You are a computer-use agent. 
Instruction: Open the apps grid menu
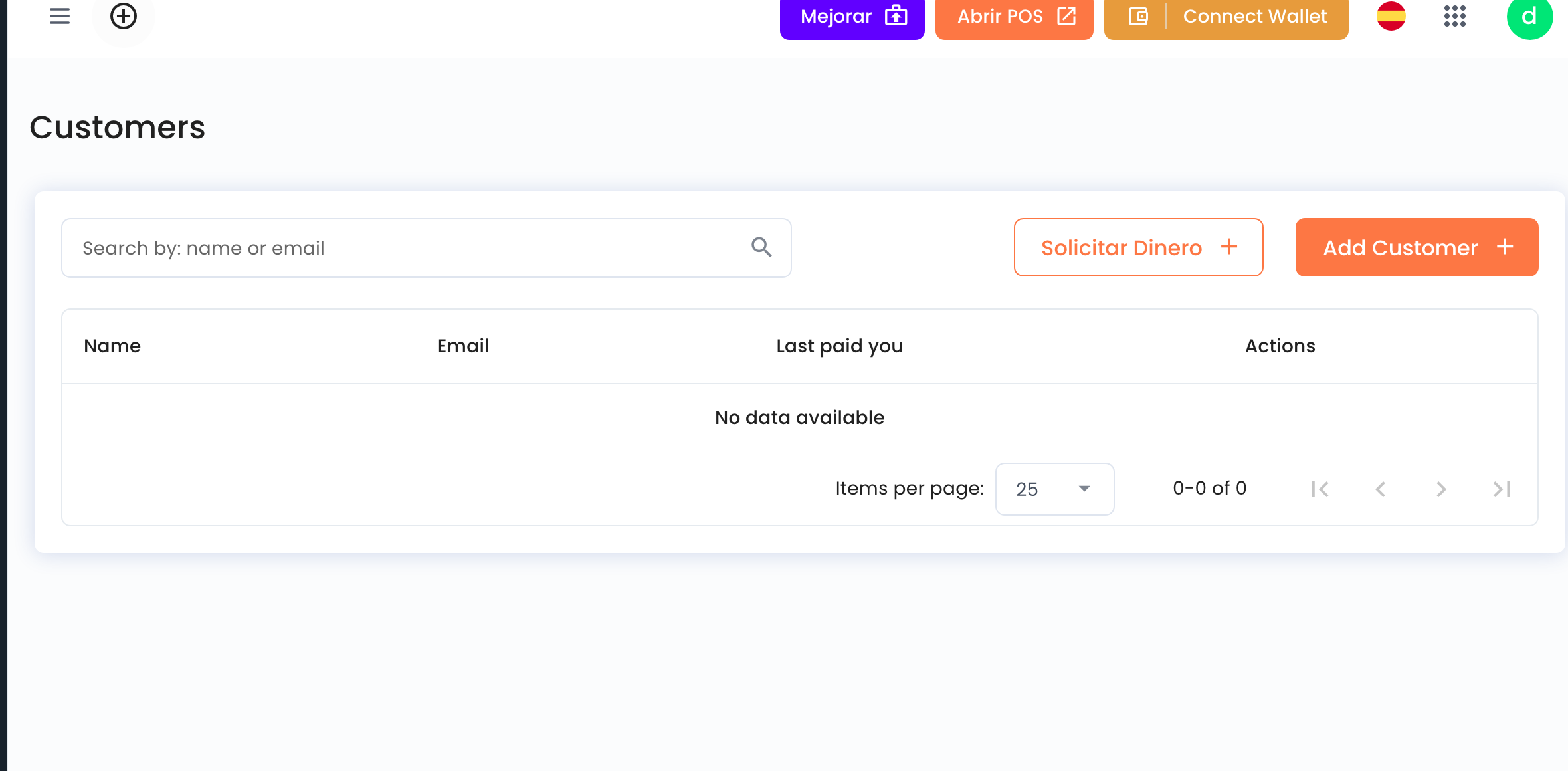point(1455,16)
